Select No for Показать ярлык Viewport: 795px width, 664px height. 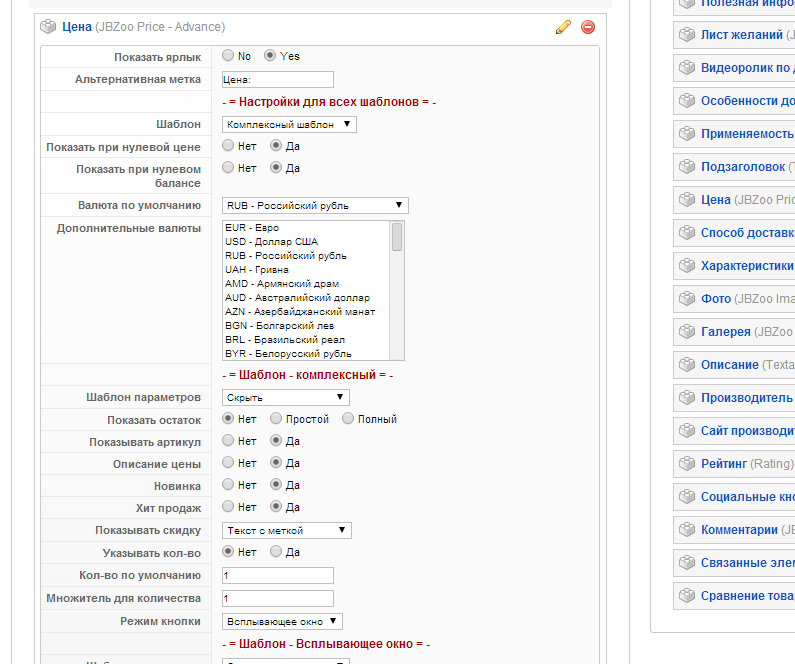[229, 56]
